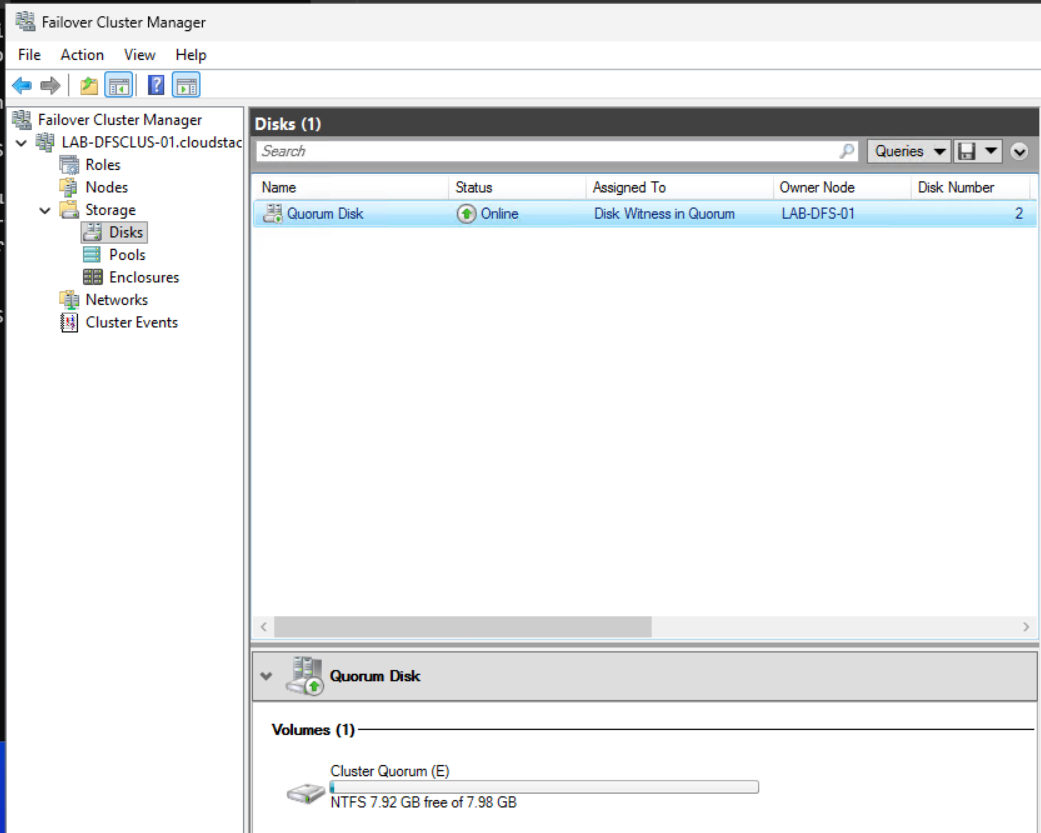Click the horizontal scrollbar right arrow

click(x=1026, y=627)
